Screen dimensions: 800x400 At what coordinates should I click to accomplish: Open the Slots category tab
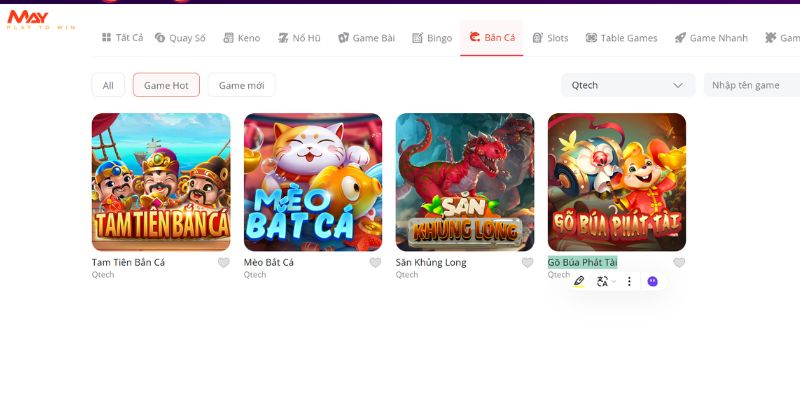550,38
